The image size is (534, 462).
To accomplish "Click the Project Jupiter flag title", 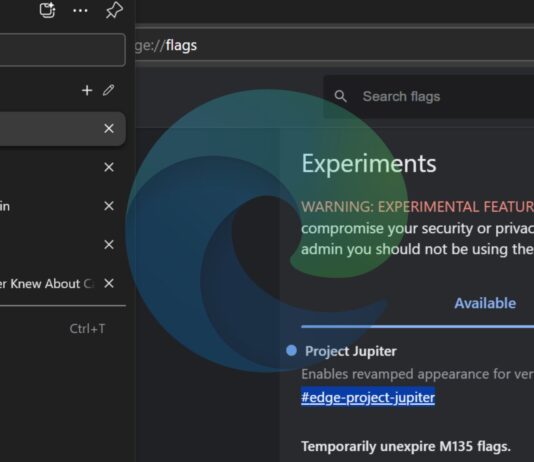I will pyautogui.click(x=350, y=351).
